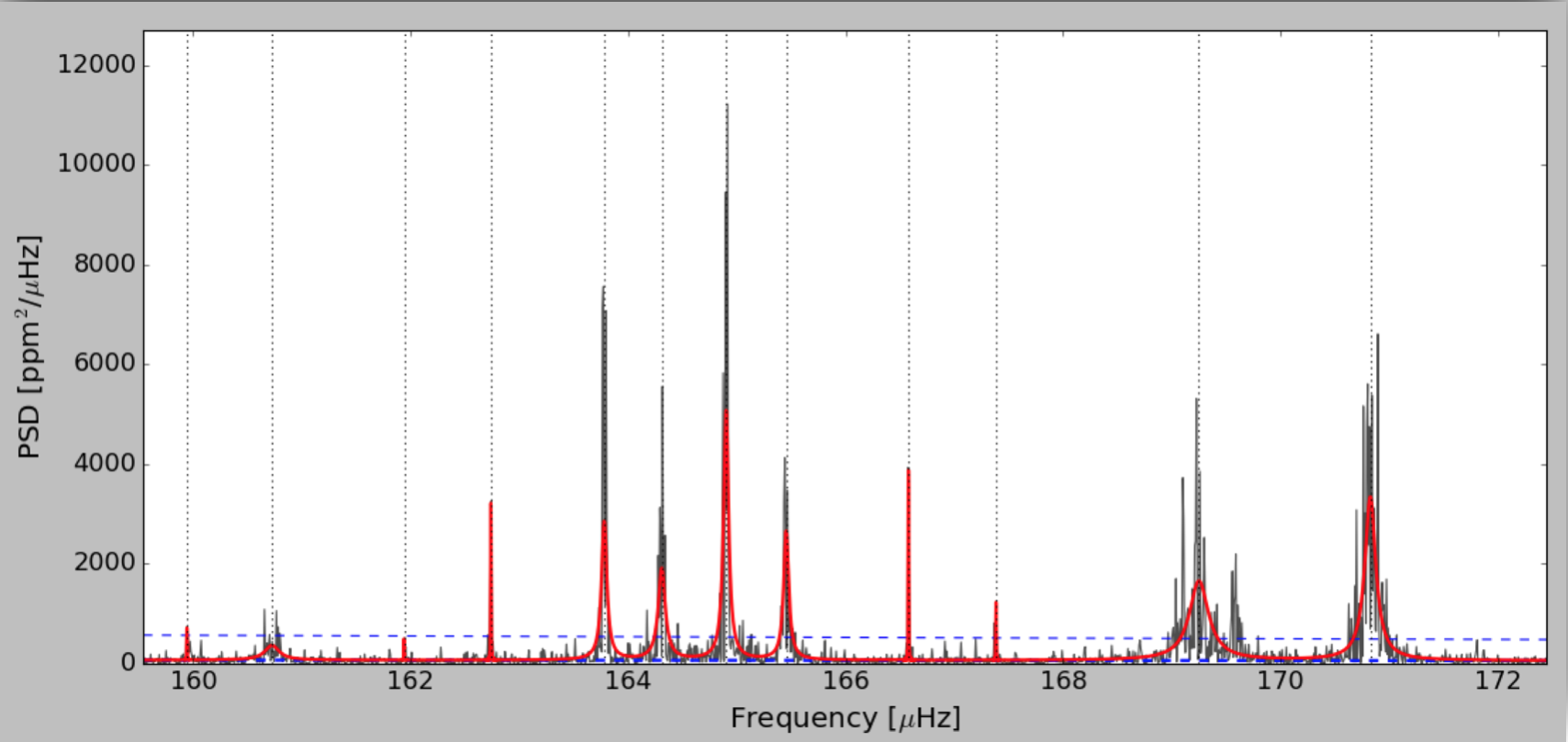Select the y-axis tick label "6000"
The width and height of the screenshot is (1568, 742).
pyautogui.click(x=104, y=364)
